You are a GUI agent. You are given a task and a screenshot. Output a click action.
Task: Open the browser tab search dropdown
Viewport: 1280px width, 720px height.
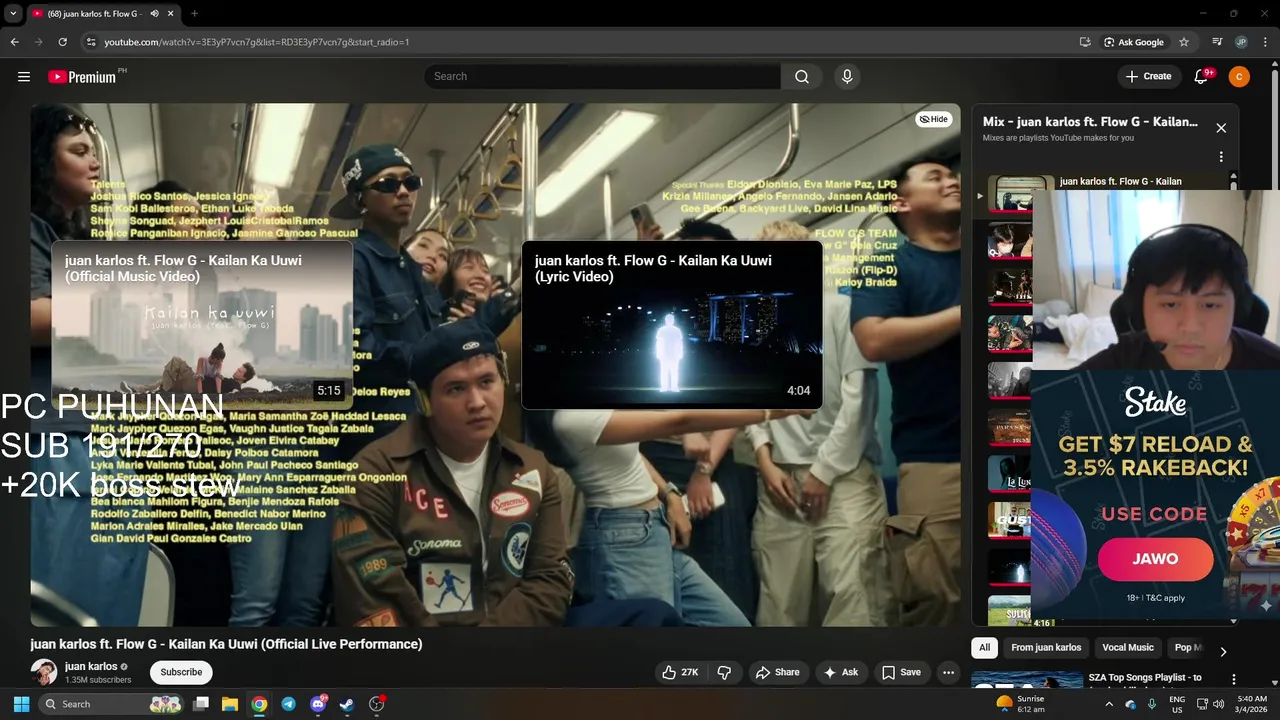coord(13,13)
